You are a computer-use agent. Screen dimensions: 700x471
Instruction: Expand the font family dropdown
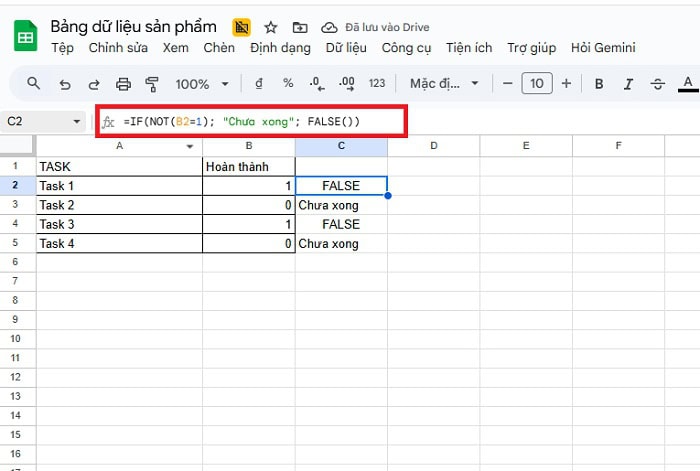click(445, 84)
